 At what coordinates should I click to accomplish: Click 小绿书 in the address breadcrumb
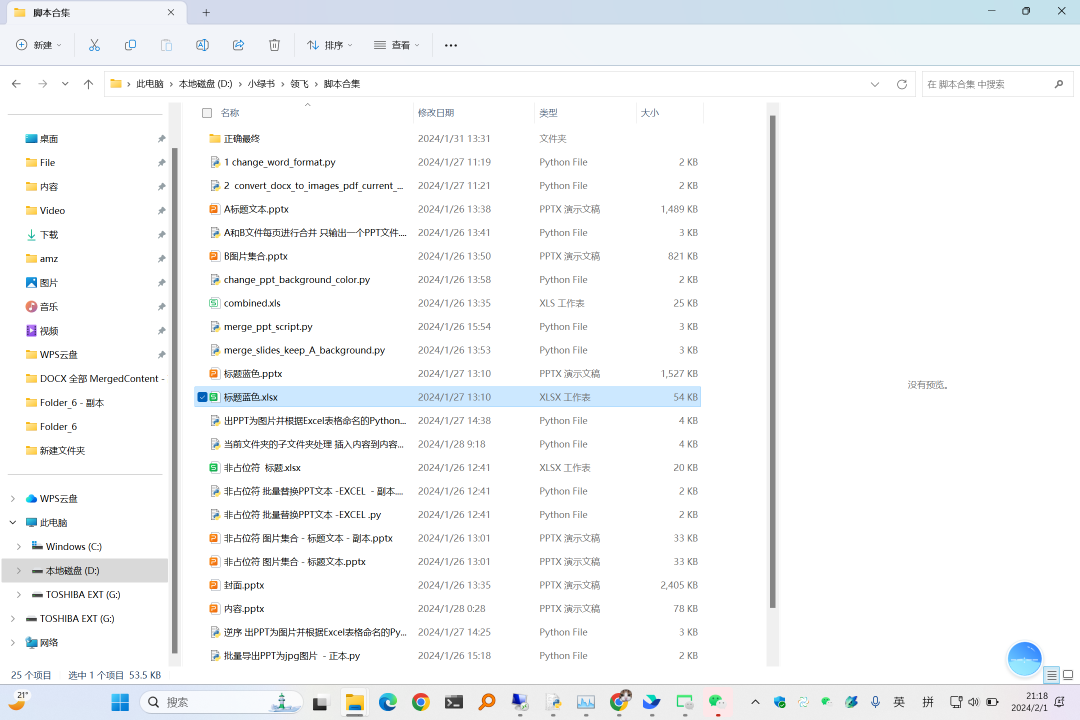(261, 84)
